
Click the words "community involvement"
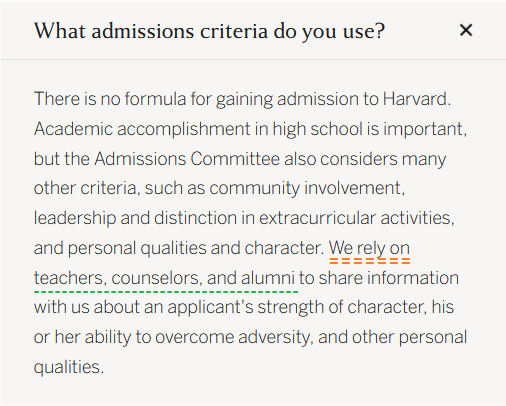[x=307, y=188]
